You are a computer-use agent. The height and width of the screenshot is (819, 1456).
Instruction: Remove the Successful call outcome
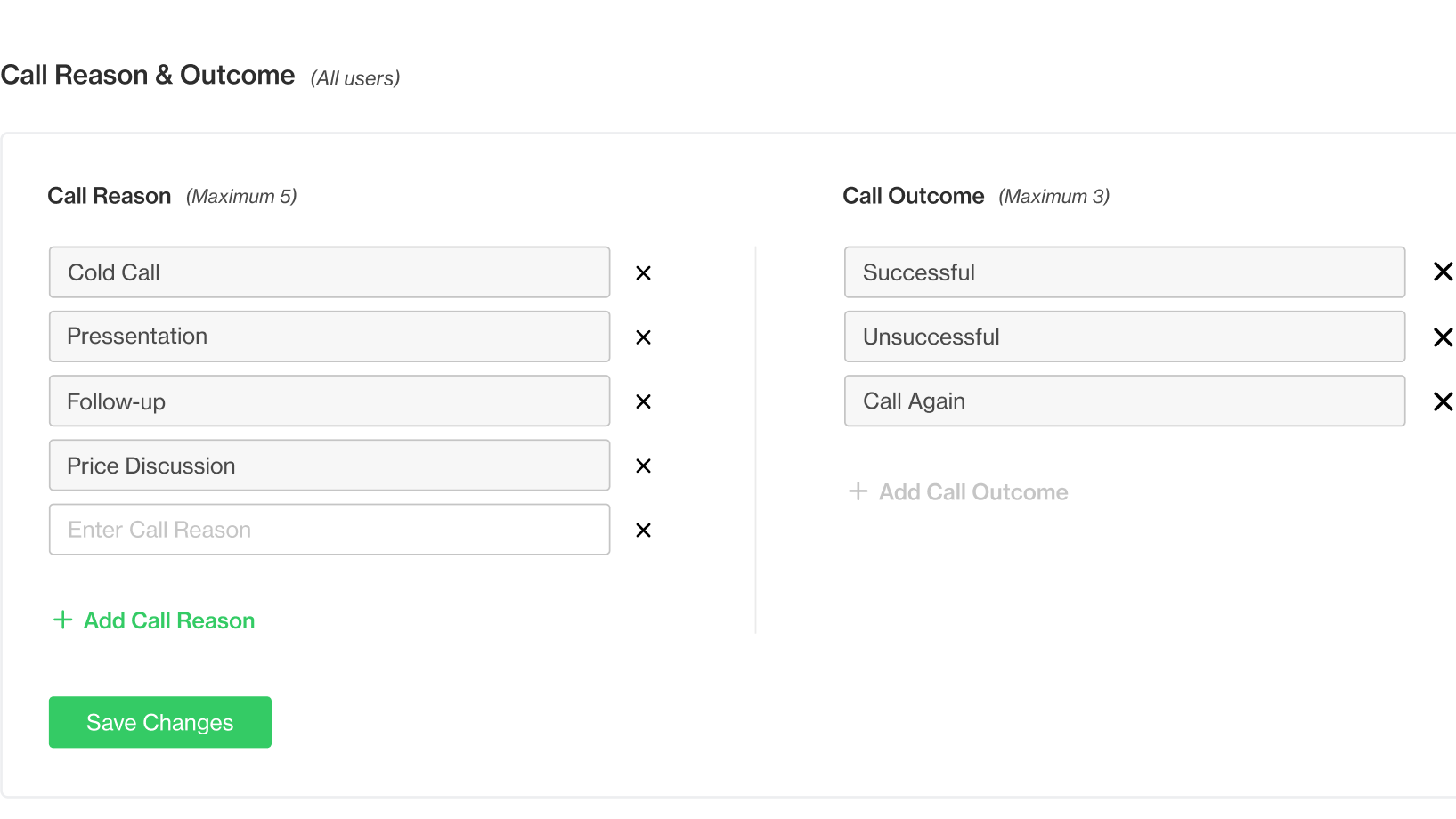point(1443,272)
